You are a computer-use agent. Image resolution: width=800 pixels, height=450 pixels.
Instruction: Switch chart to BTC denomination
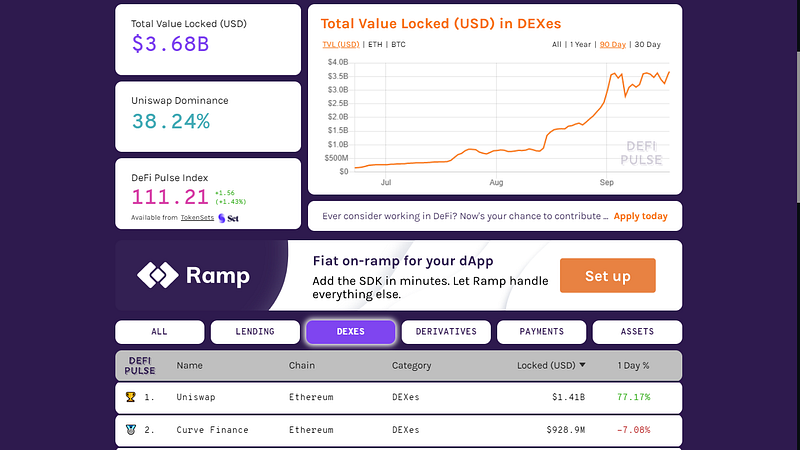coord(398,44)
